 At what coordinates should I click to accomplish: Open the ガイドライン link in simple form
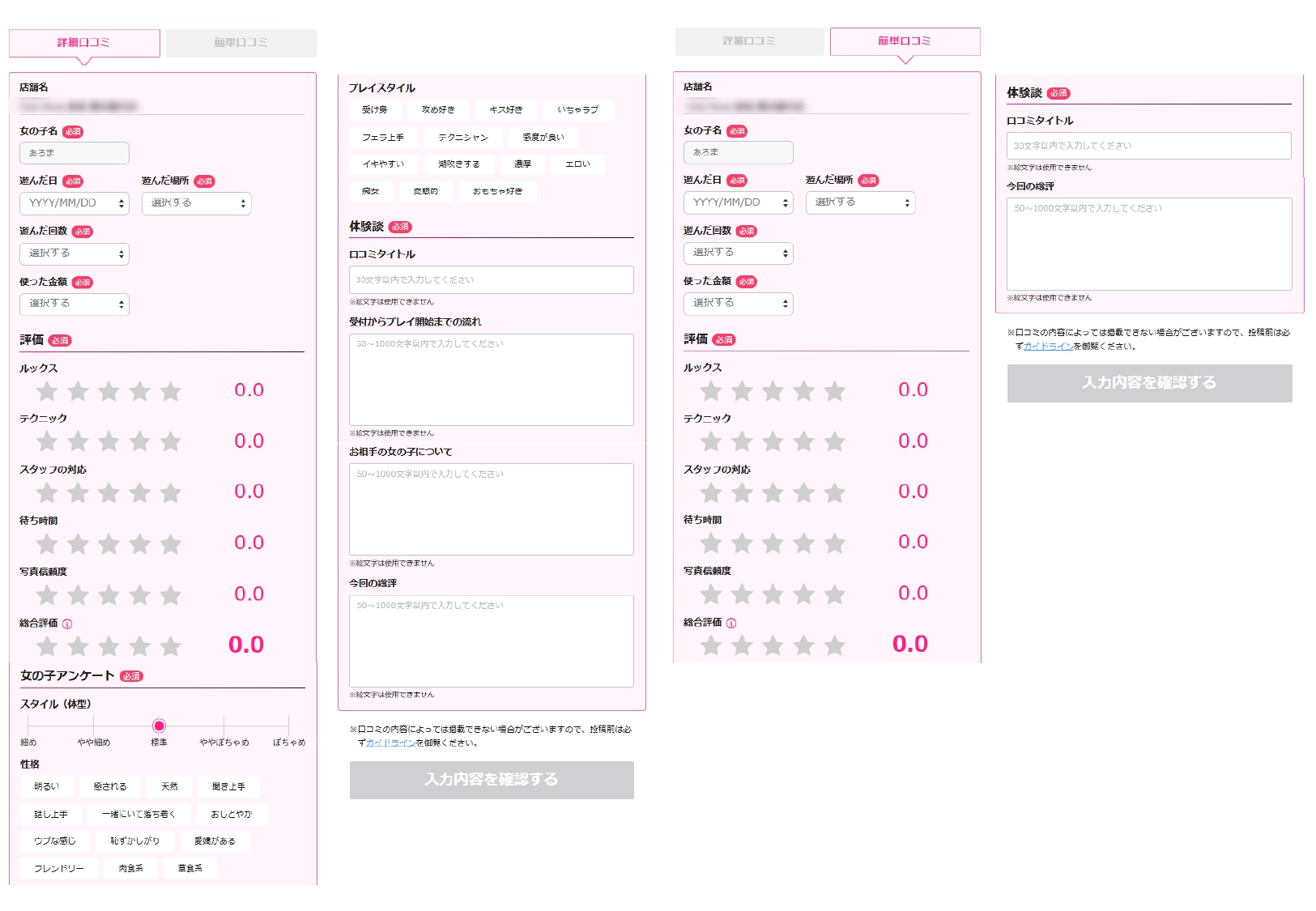[x=1048, y=347]
